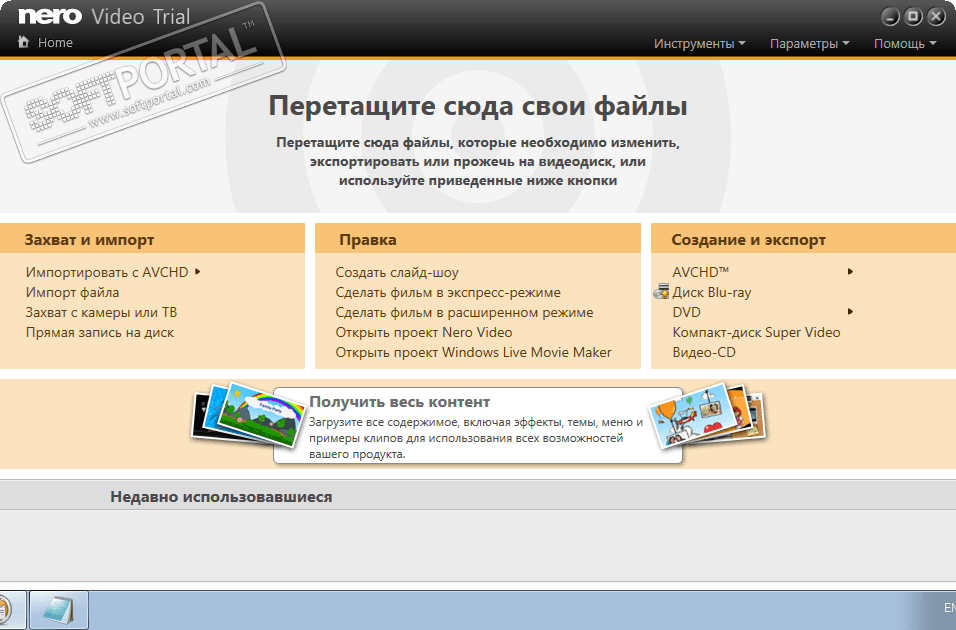Click Создать слайд-шоу
The image size is (956, 630).
(x=397, y=272)
